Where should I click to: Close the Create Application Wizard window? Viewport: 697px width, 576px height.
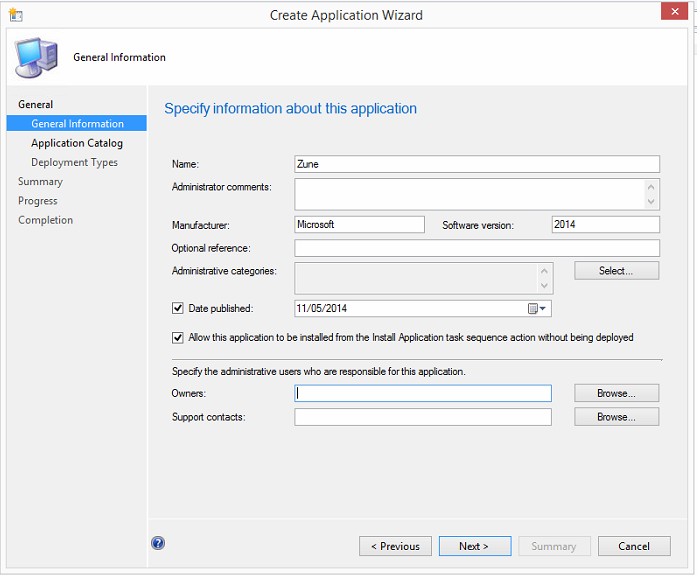(x=674, y=12)
